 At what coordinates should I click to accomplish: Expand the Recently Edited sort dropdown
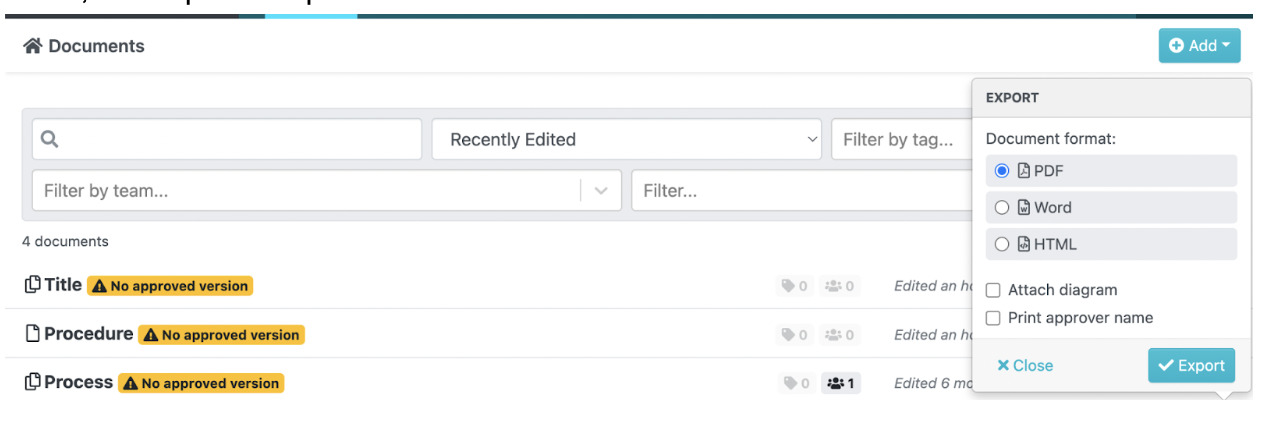tap(626, 140)
